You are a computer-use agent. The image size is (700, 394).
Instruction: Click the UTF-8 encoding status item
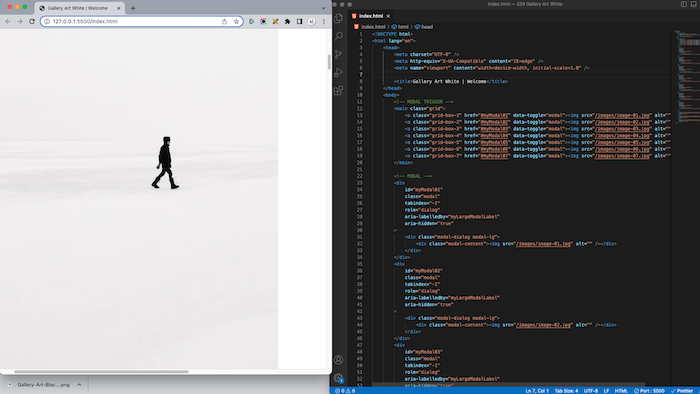coord(591,391)
